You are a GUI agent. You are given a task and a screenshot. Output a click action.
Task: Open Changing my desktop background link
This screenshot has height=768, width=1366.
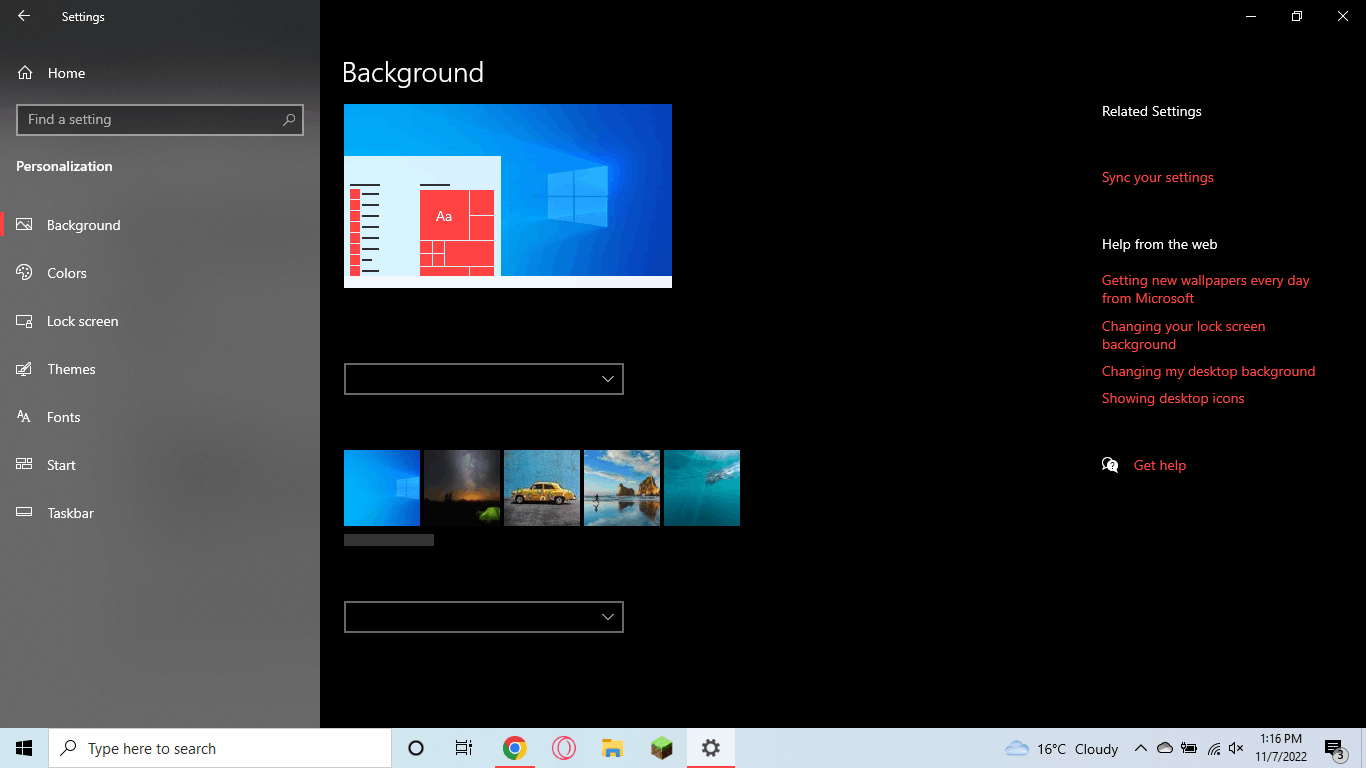click(x=1208, y=371)
